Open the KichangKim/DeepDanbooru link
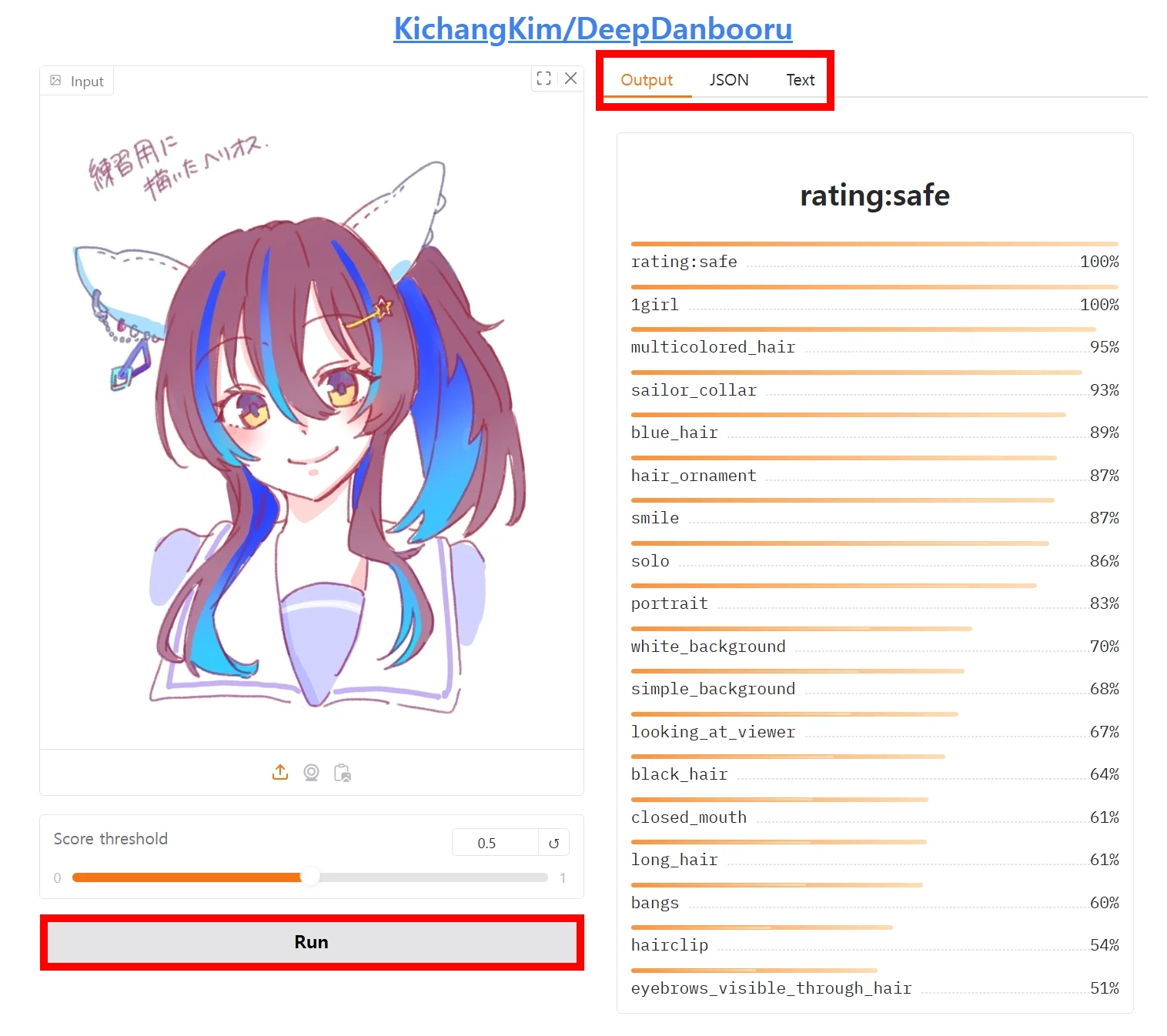1167x1036 pixels. coord(593,29)
